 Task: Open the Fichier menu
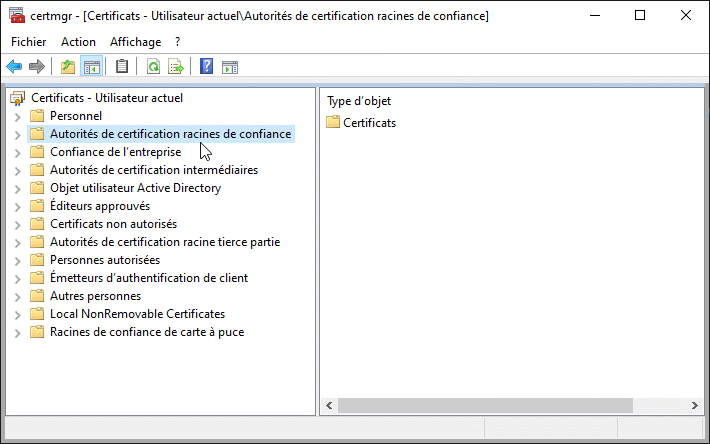28,41
